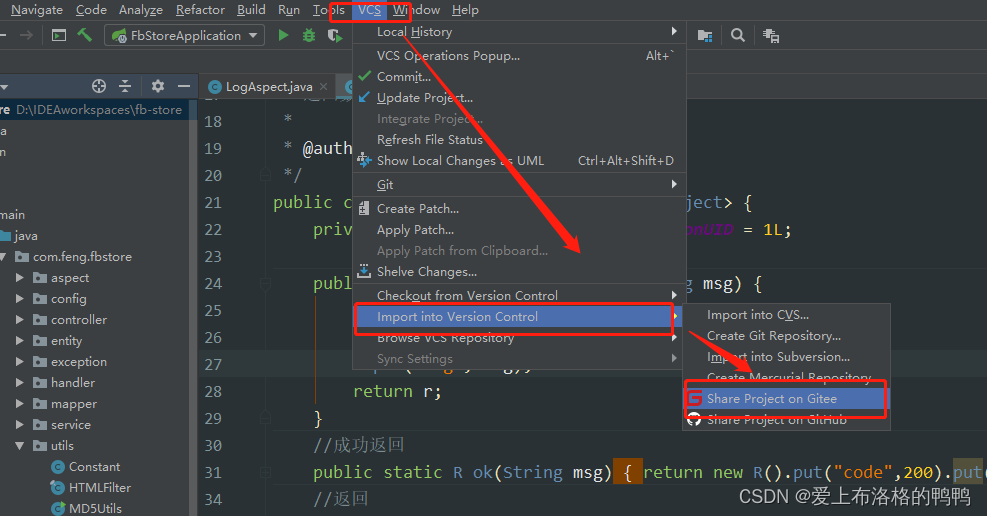Image resolution: width=987 pixels, height=516 pixels.
Task: Open the Build menu
Action: 251,10
